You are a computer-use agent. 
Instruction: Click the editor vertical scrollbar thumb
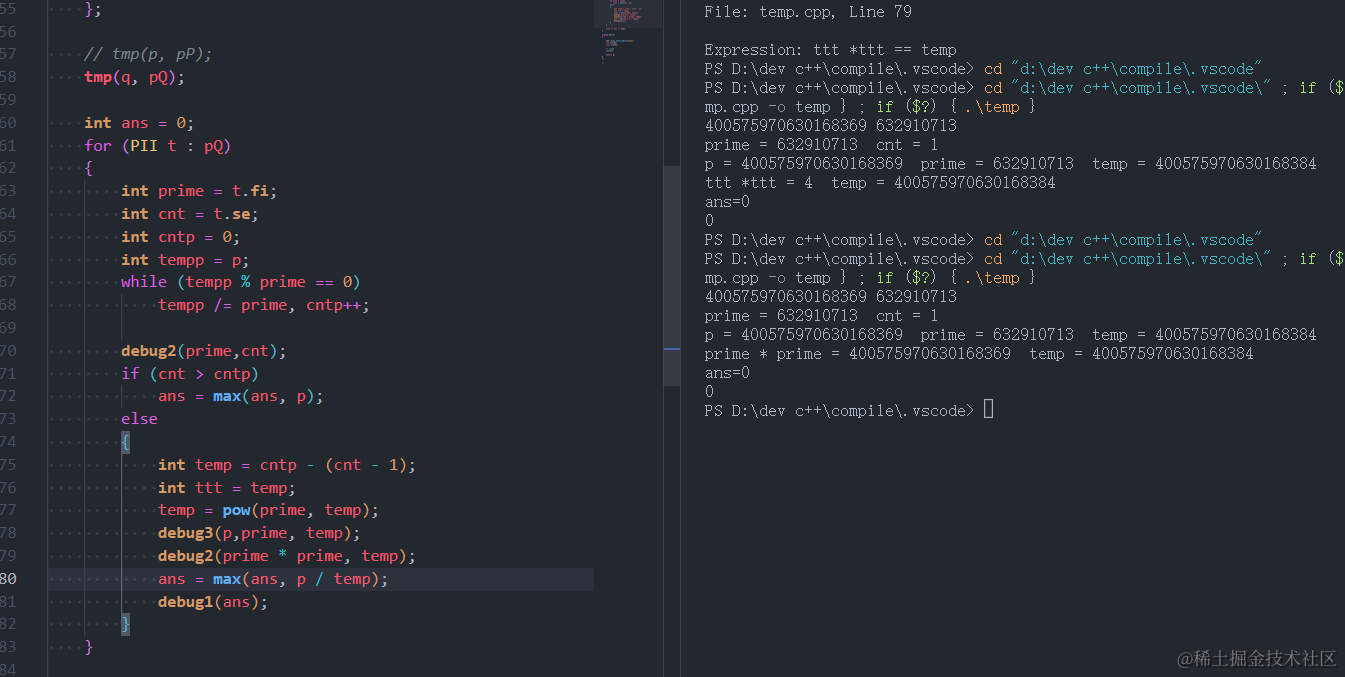click(x=671, y=275)
